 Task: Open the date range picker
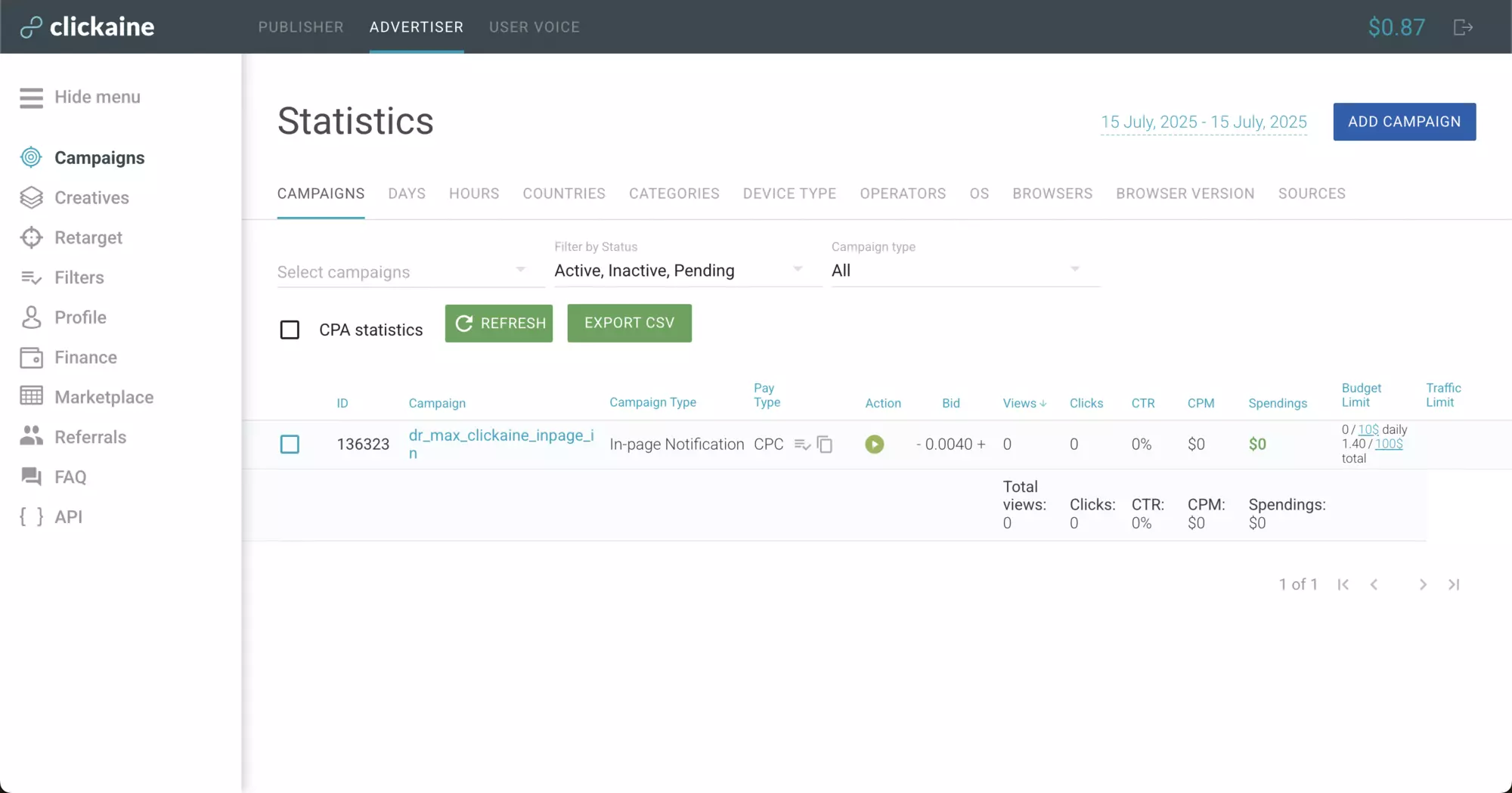1204,122
